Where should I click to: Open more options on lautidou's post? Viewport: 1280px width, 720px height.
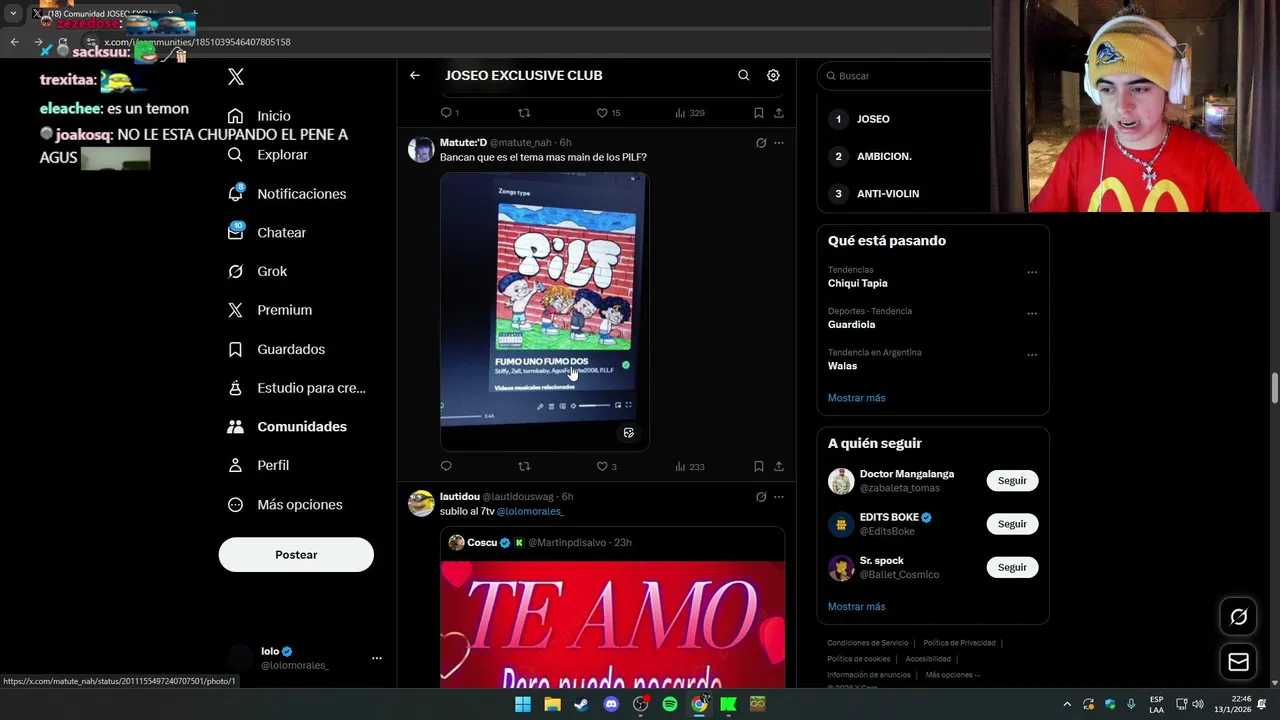point(779,497)
